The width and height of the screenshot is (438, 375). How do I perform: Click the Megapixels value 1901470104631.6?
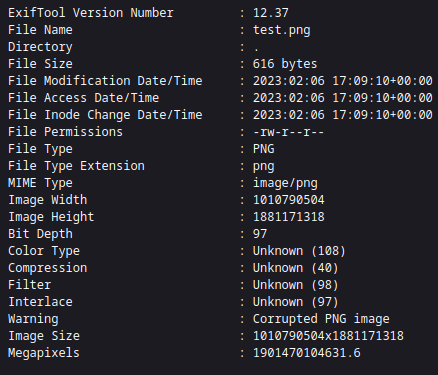click(x=306, y=353)
